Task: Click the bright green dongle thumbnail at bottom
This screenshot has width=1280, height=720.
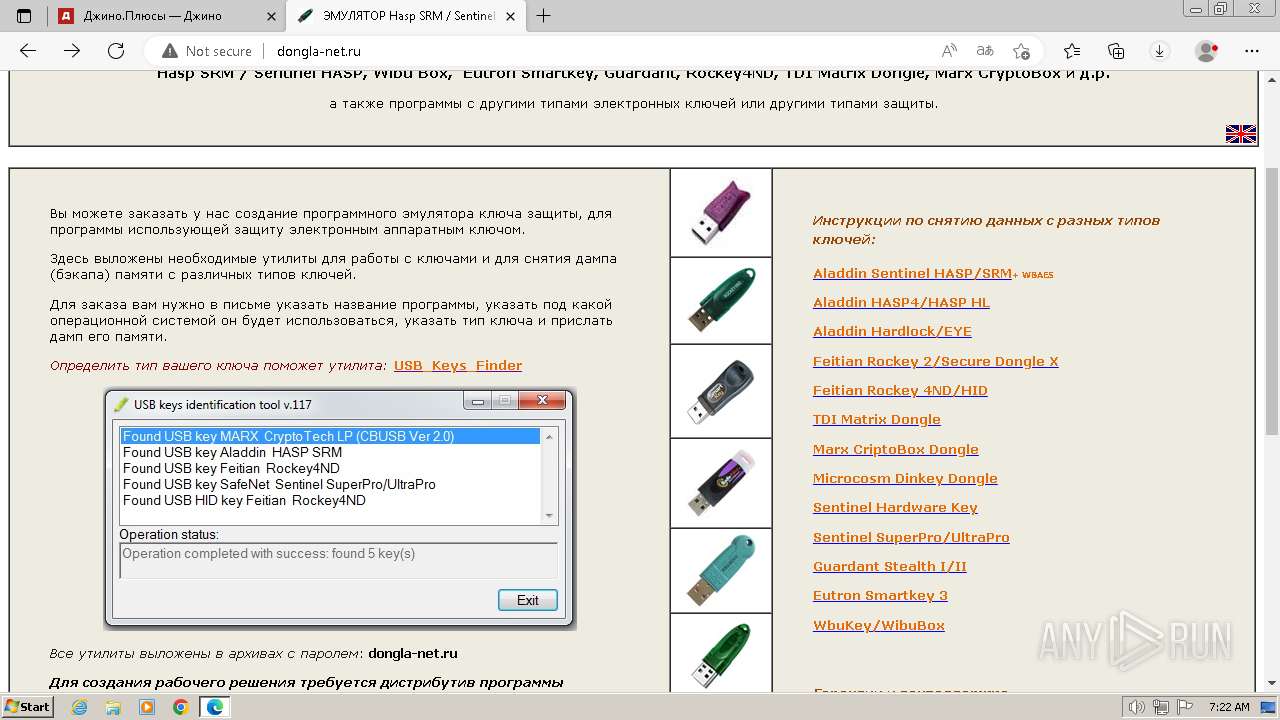Action: (x=721, y=653)
